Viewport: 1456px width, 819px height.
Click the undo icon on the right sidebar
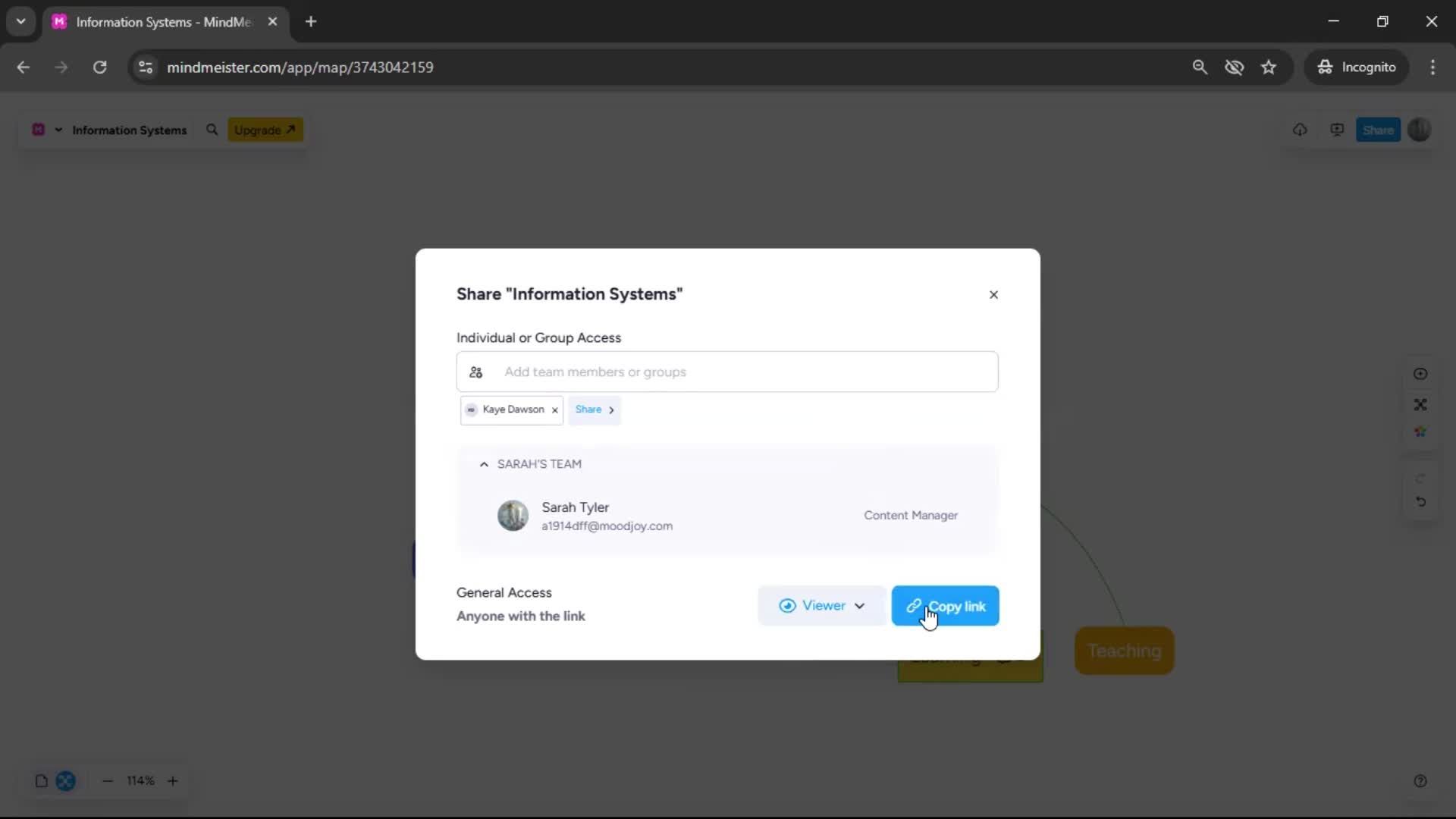[1420, 502]
